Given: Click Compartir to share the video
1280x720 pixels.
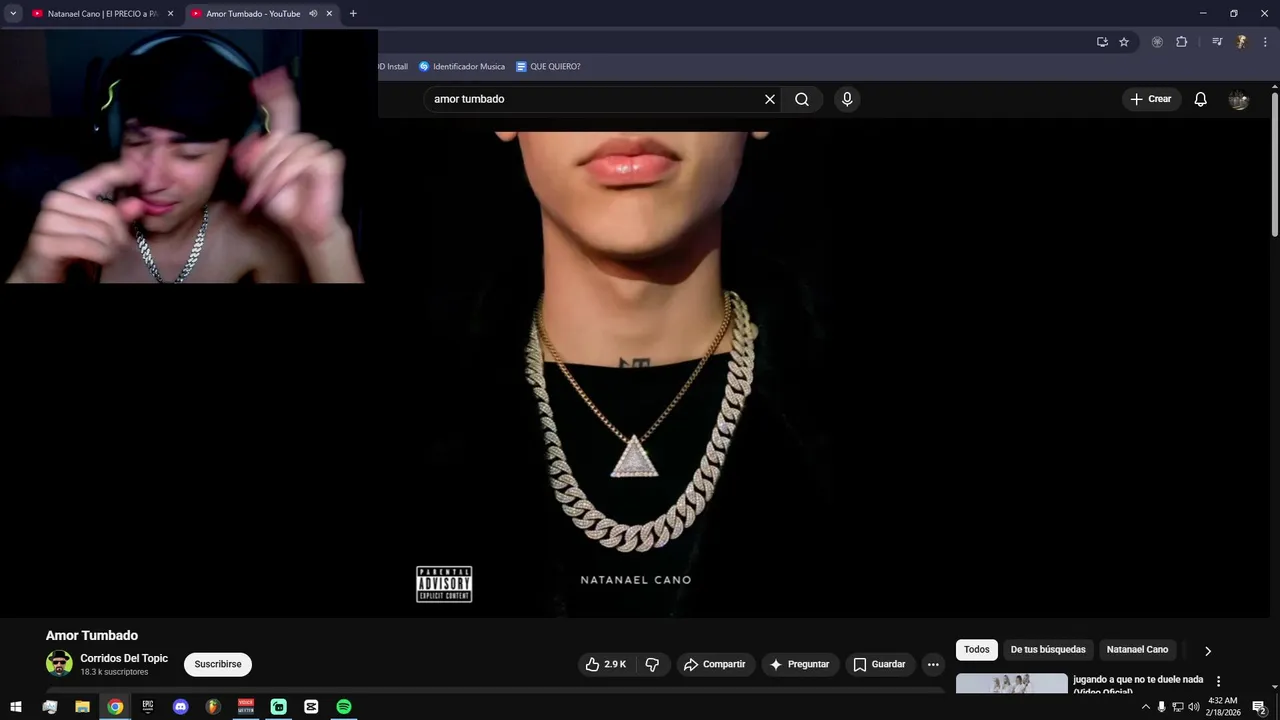Looking at the screenshot, I should (x=715, y=664).
